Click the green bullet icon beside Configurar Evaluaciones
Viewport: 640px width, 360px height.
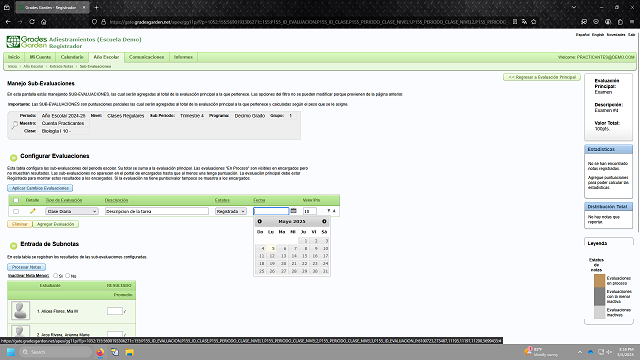coord(13,158)
